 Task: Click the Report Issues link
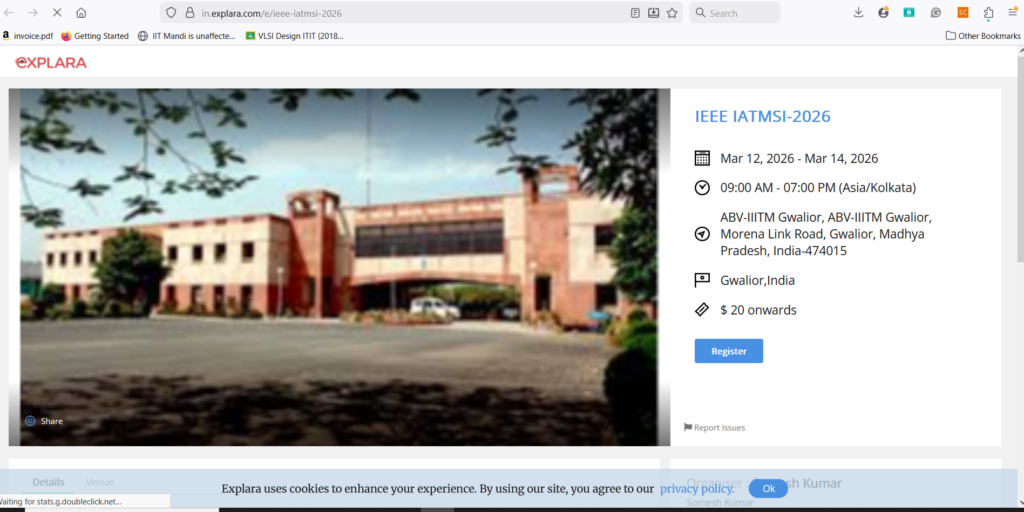pos(714,428)
